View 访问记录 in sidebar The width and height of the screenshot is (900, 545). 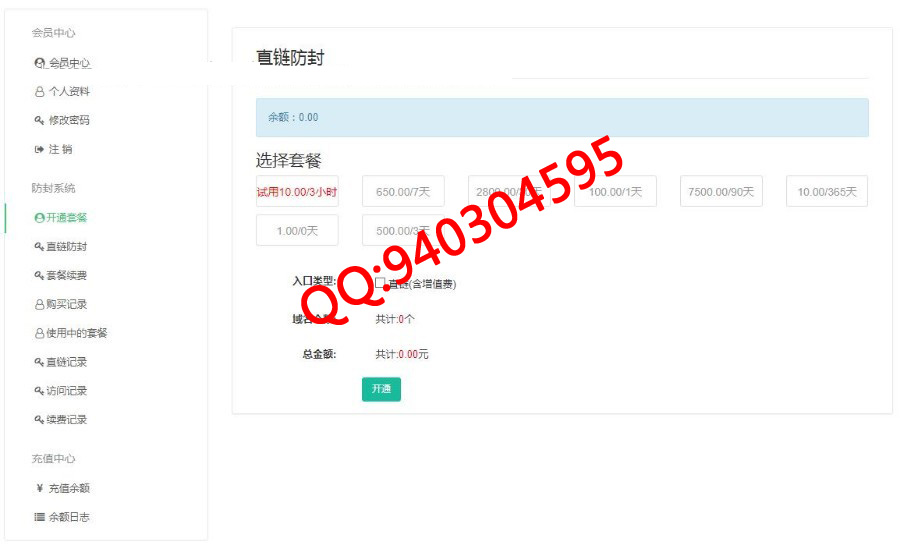click(60, 391)
